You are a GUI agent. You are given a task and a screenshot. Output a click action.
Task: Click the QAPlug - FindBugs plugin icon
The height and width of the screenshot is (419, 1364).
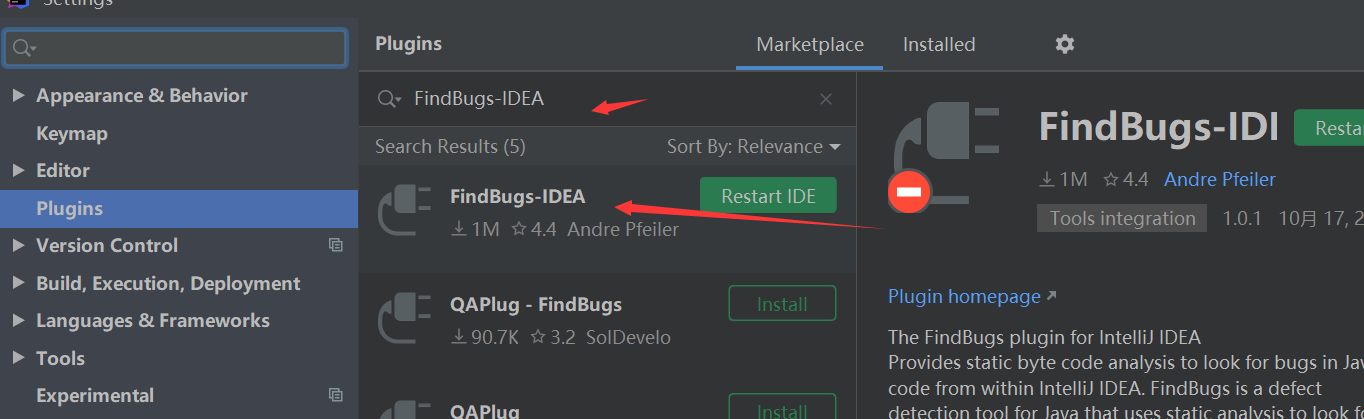(404, 320)
